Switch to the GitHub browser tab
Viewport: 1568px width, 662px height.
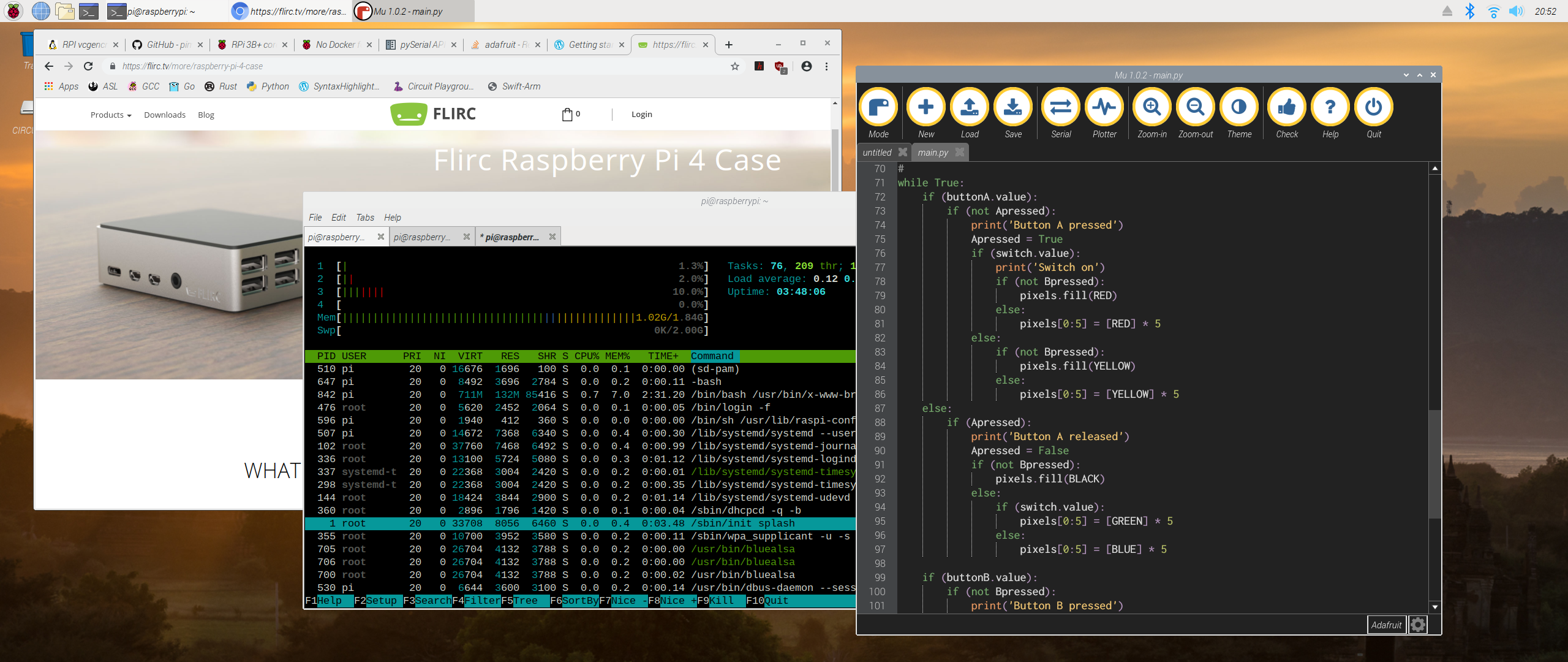(x=167, y=45)
